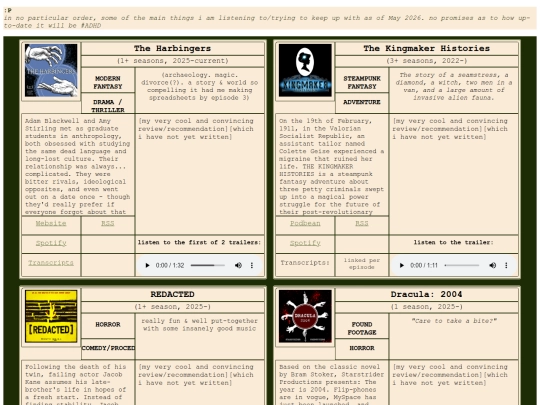The height and width of the screenshot is (405, 540).
Task: Open the Kingmaker Histories Spotify link
Action: click(305, 243)
